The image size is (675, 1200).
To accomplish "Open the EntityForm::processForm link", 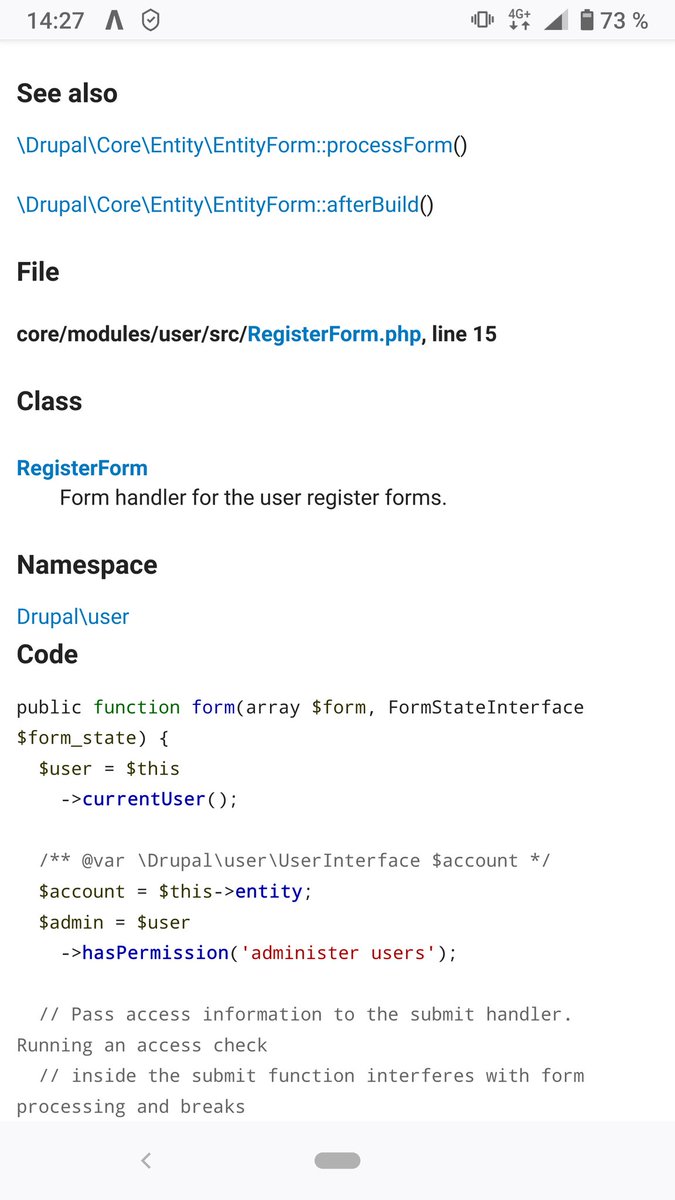I will pos(235,145).
